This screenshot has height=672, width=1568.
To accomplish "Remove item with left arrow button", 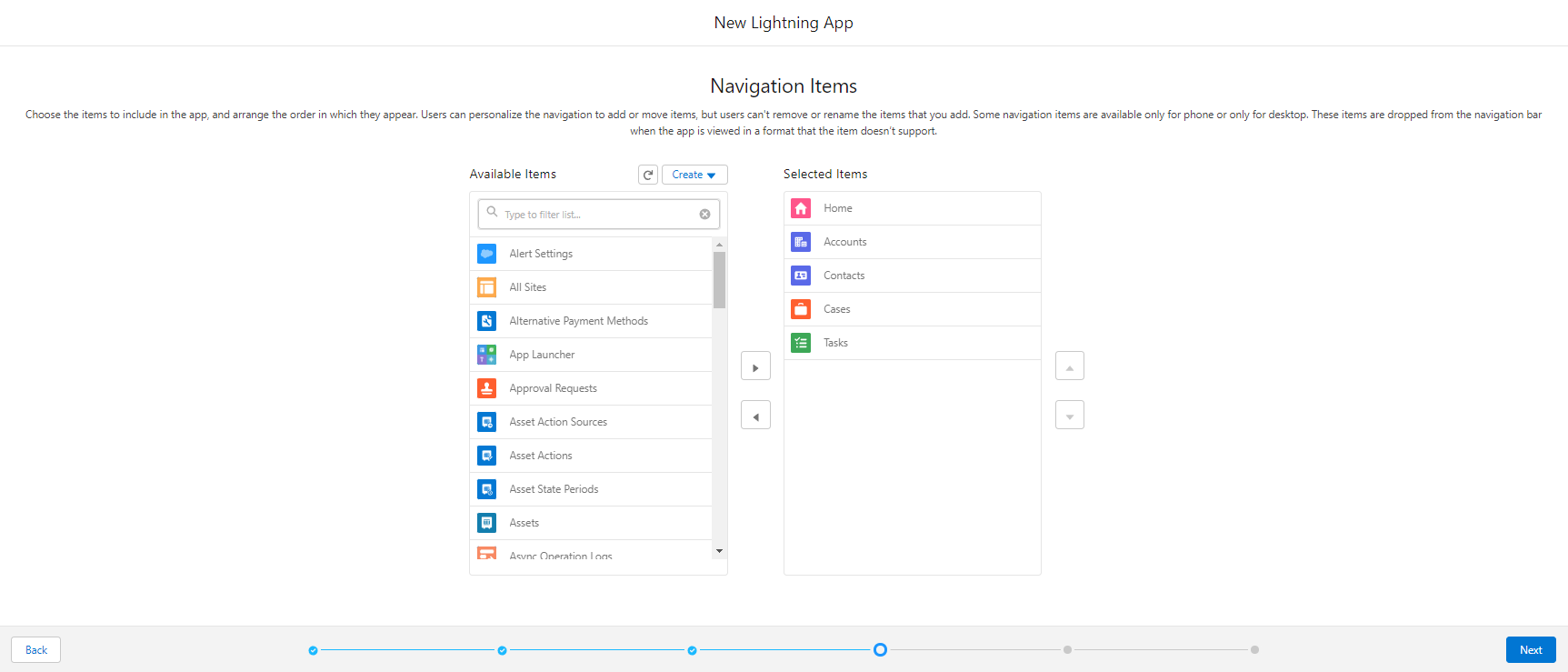I will click(x=755, y=416).
